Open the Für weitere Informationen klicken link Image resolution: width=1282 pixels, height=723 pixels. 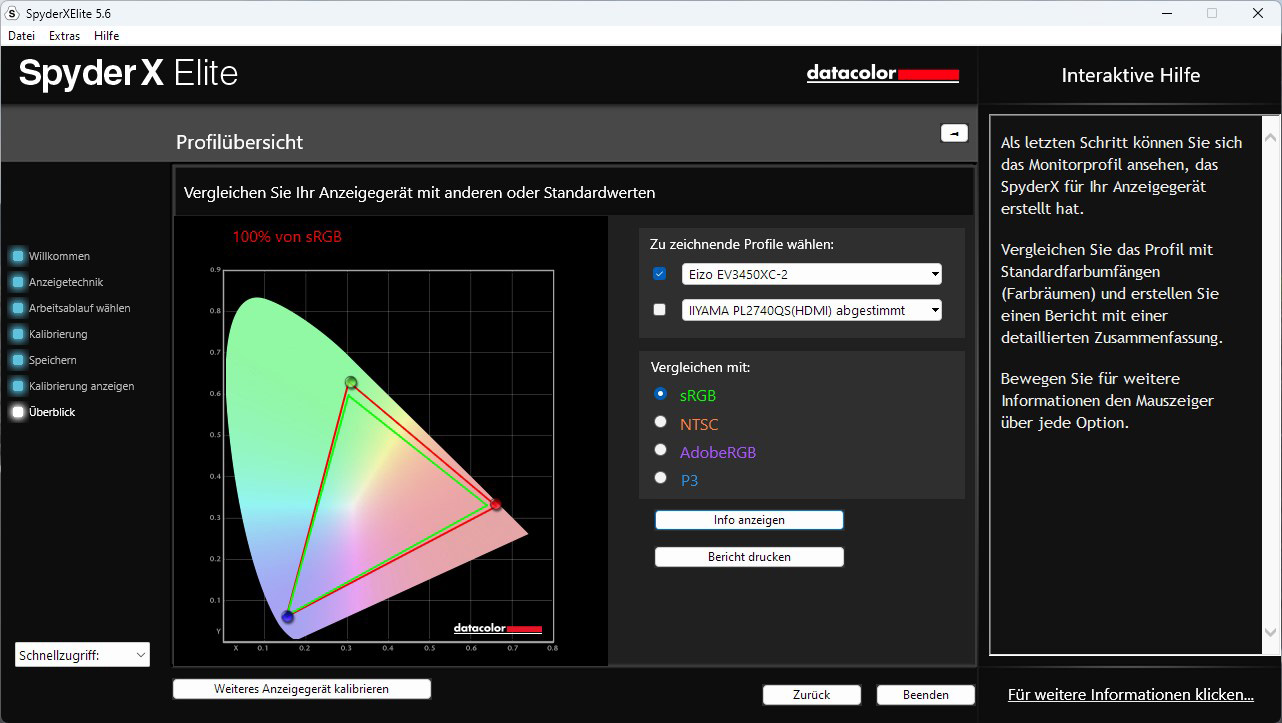tap(1131, 694)
